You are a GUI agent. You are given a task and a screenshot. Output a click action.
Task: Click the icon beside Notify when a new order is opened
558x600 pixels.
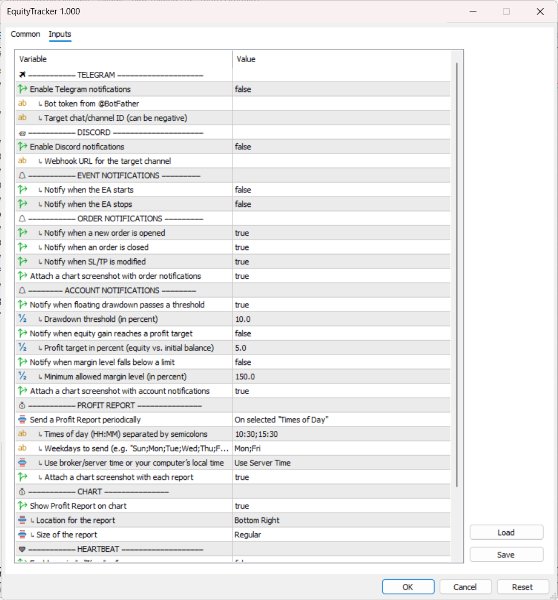[x=23, y=233]
